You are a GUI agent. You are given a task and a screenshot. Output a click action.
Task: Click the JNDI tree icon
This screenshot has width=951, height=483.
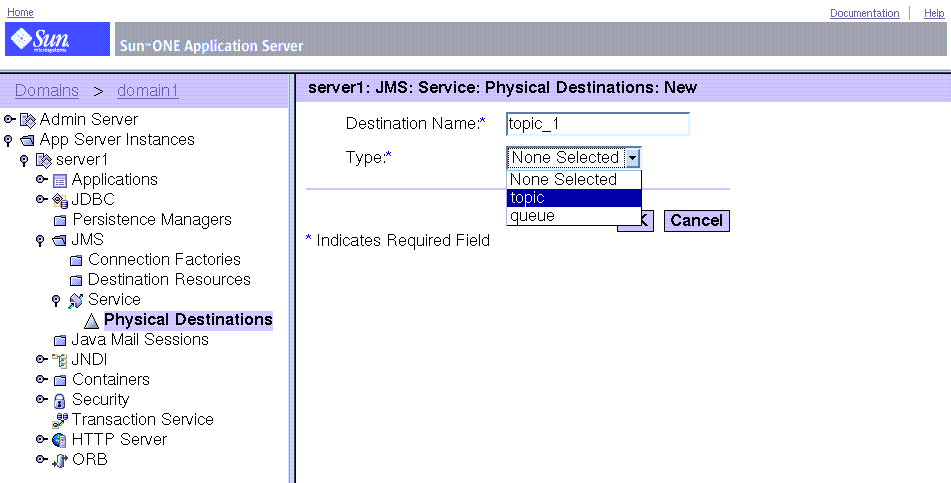pos(59,360)
